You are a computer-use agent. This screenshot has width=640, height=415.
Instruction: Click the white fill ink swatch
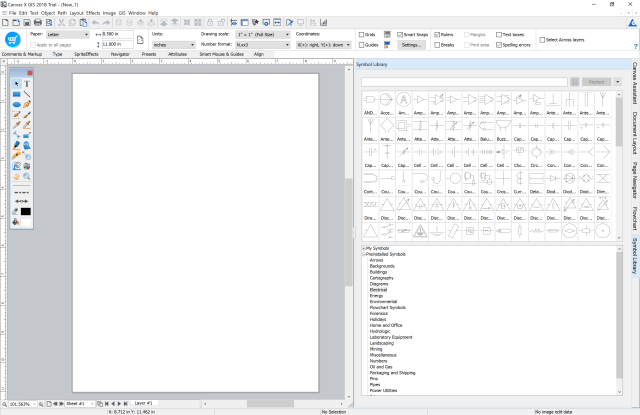coord(26,222)
